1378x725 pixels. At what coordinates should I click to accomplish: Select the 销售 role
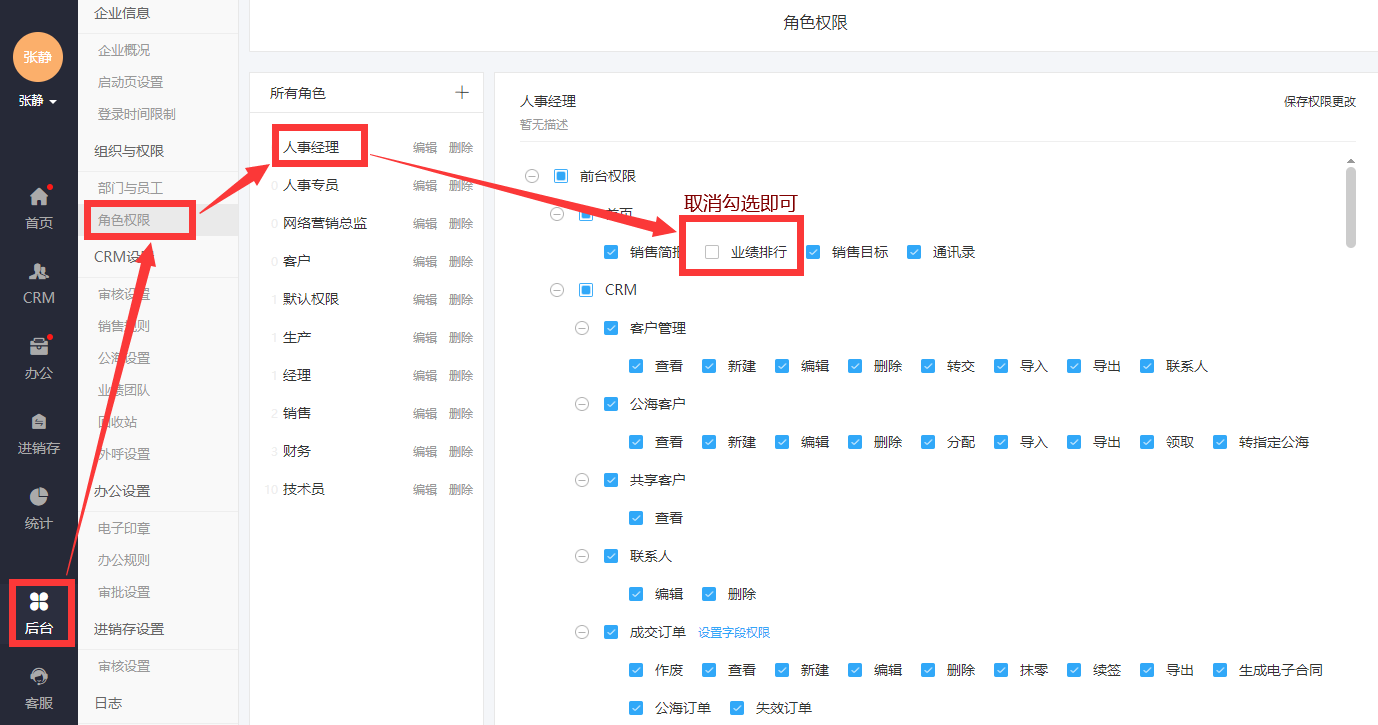point(297,413)
